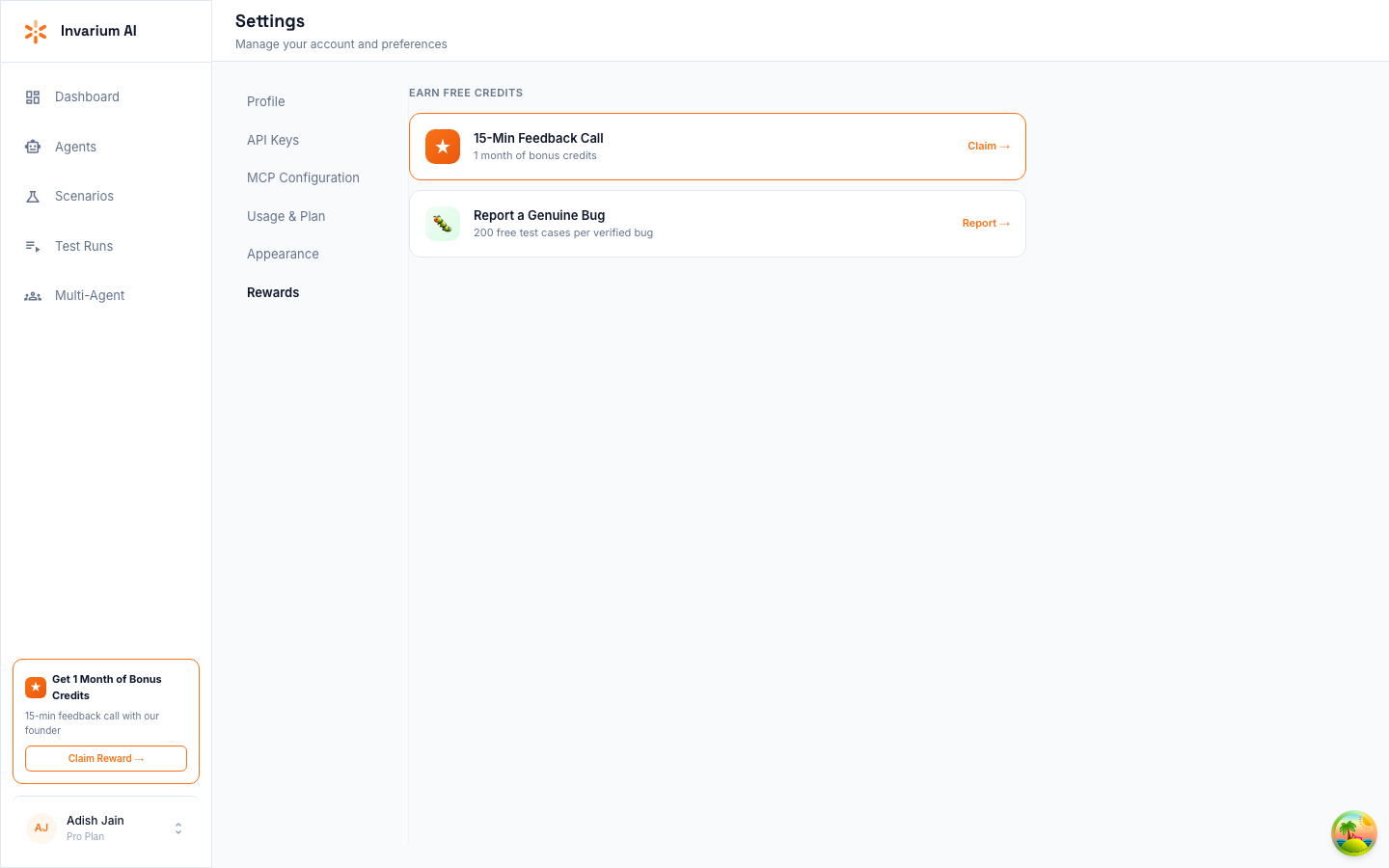Select the Test Runs list icon

[x=32, y=246]
